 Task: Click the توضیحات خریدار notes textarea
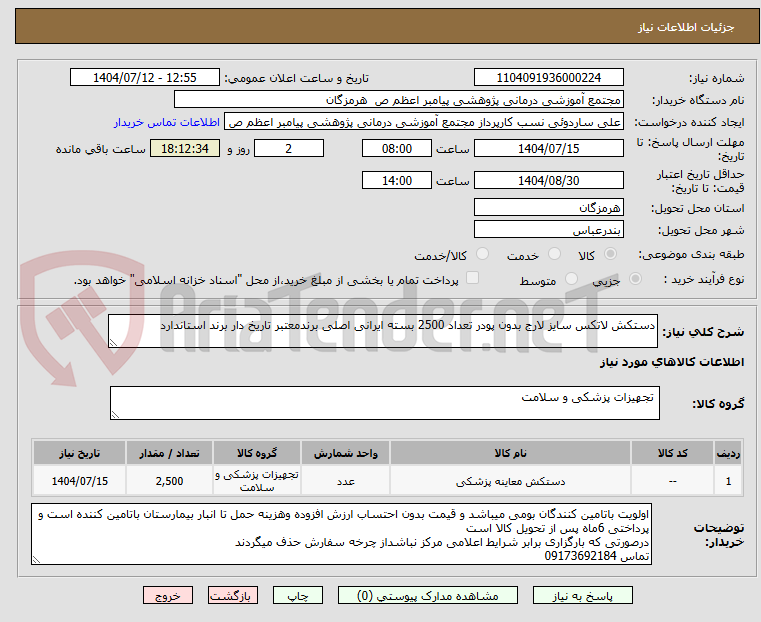pos(341,534)
